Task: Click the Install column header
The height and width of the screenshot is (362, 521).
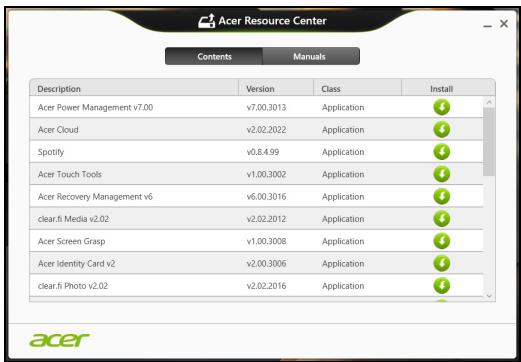Action: point(441,89)
